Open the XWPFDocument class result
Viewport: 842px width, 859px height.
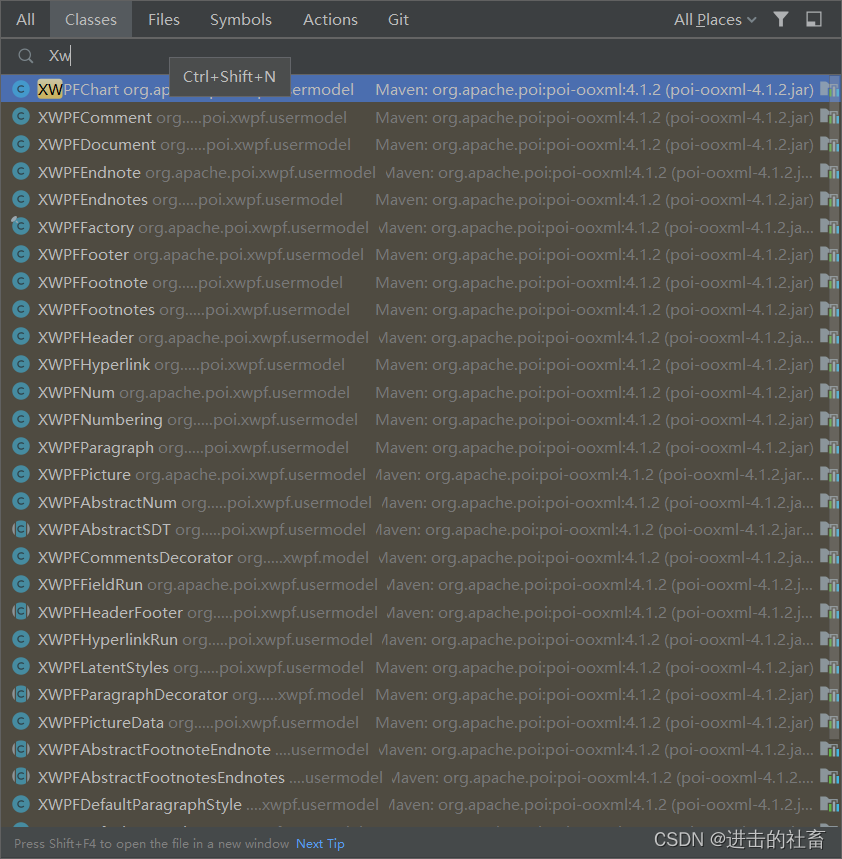pos(421,144)
